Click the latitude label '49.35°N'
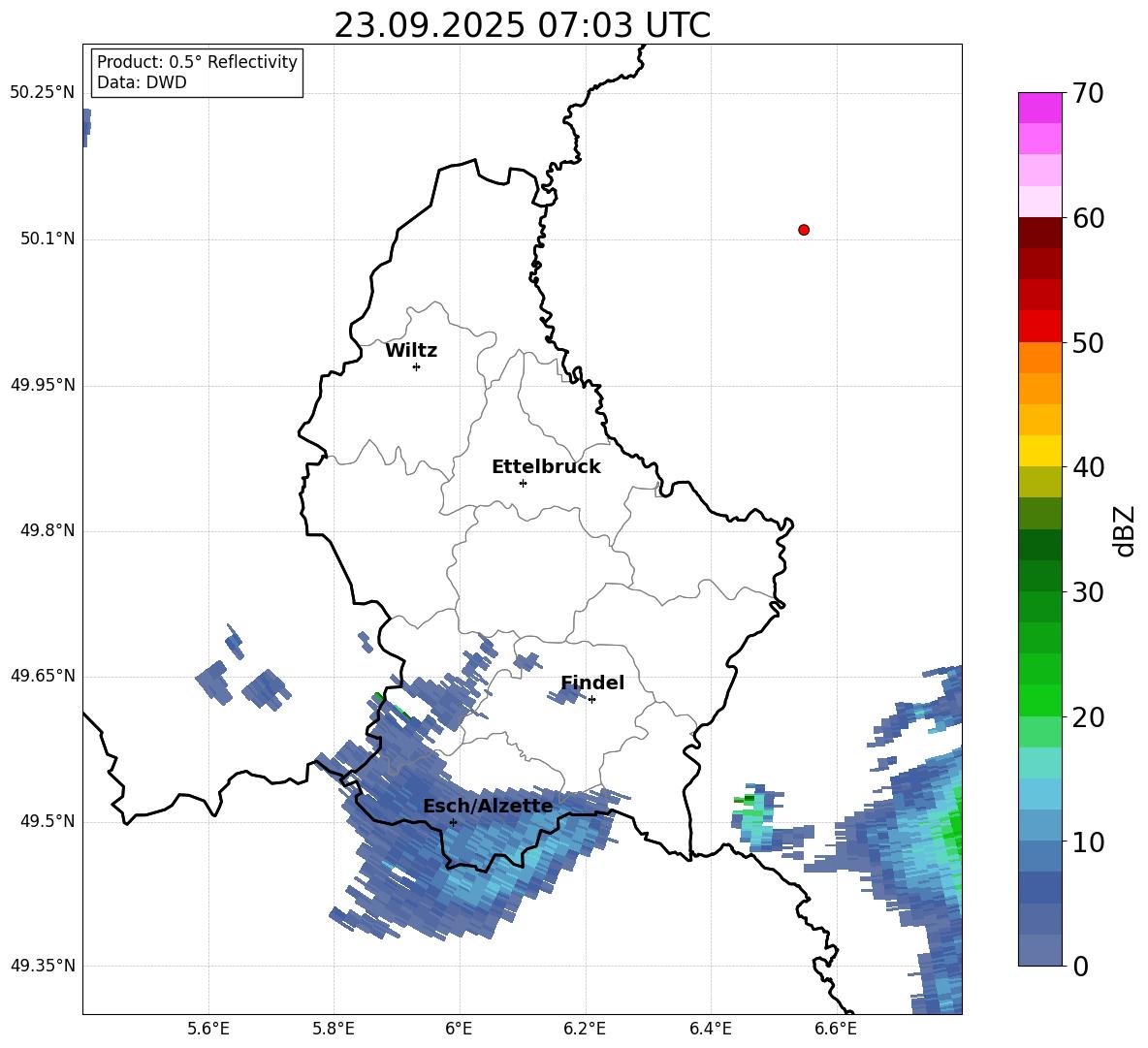This screenshot has height=1048, width=1148. coord(43,966)
